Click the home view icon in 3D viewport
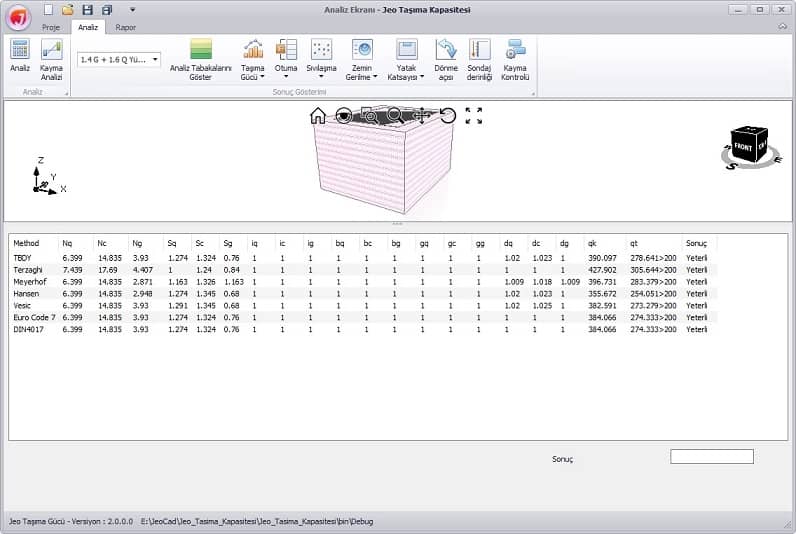This screenshot has height=534, width=796. coord(318,116)
